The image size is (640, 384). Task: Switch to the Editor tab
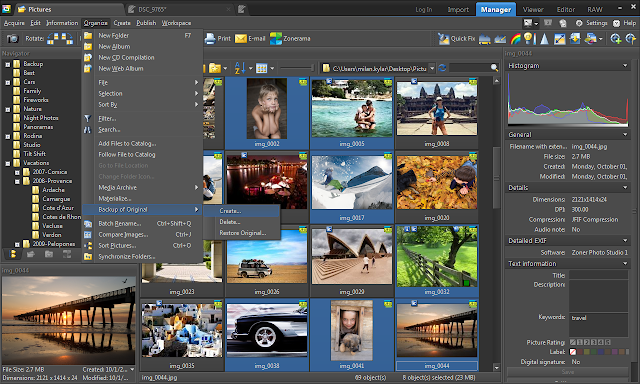565,9
